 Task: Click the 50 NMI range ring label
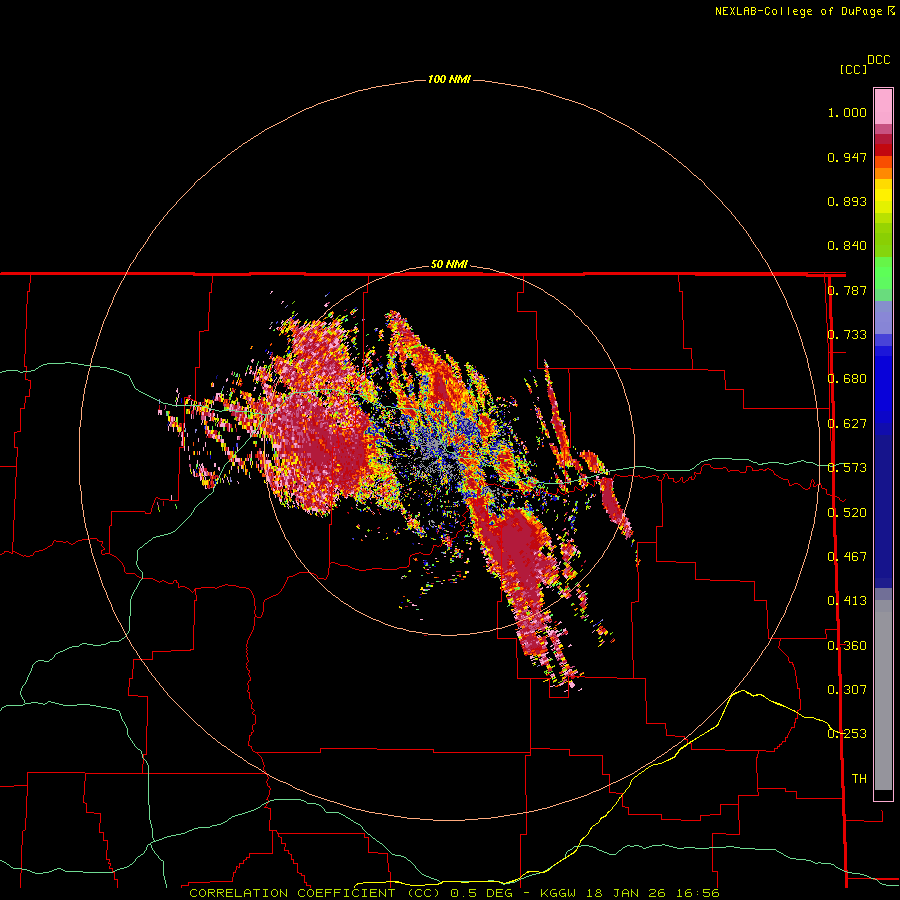(x=449, y=264)
